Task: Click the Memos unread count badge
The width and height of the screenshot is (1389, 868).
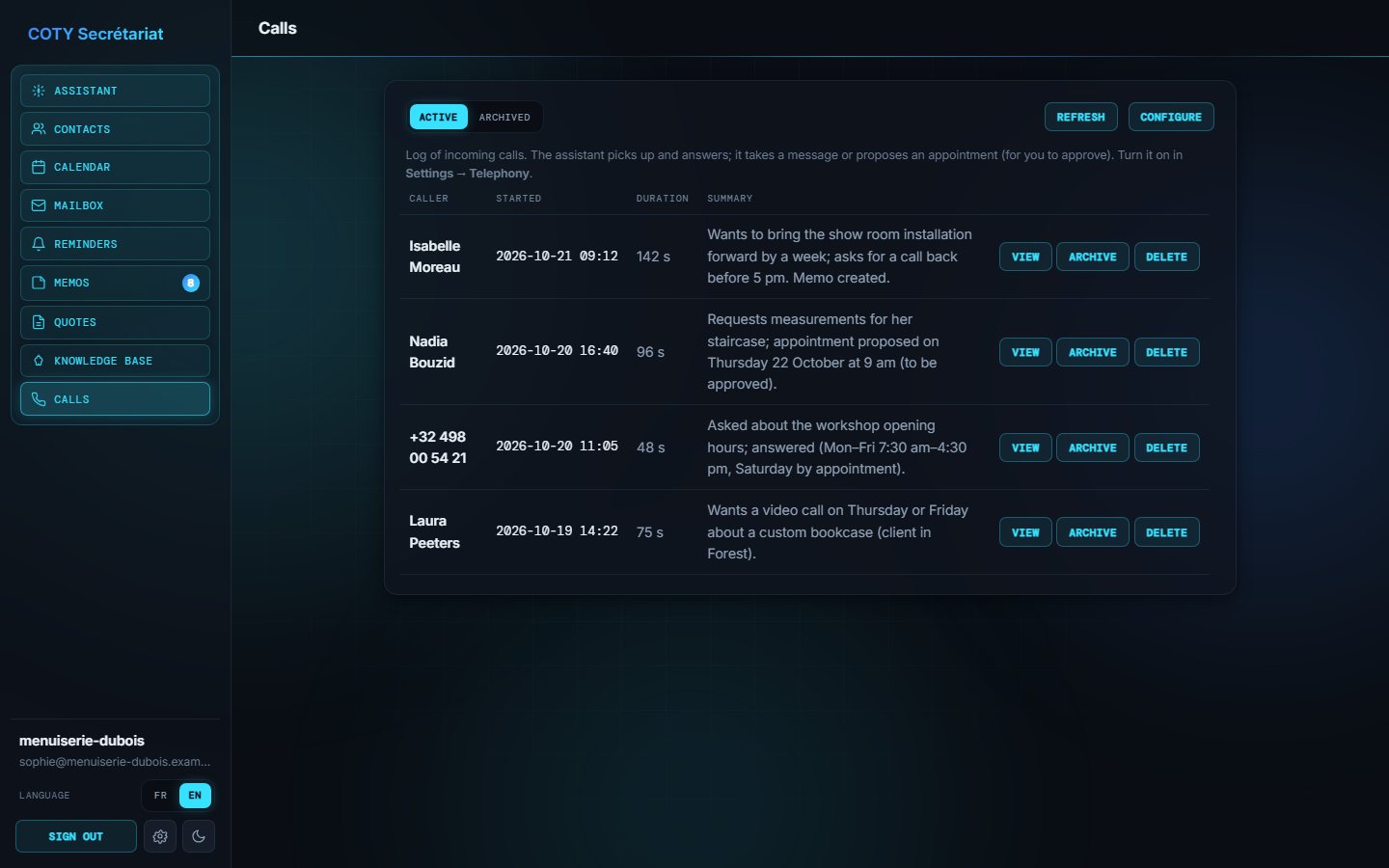Action: (191, 283)
